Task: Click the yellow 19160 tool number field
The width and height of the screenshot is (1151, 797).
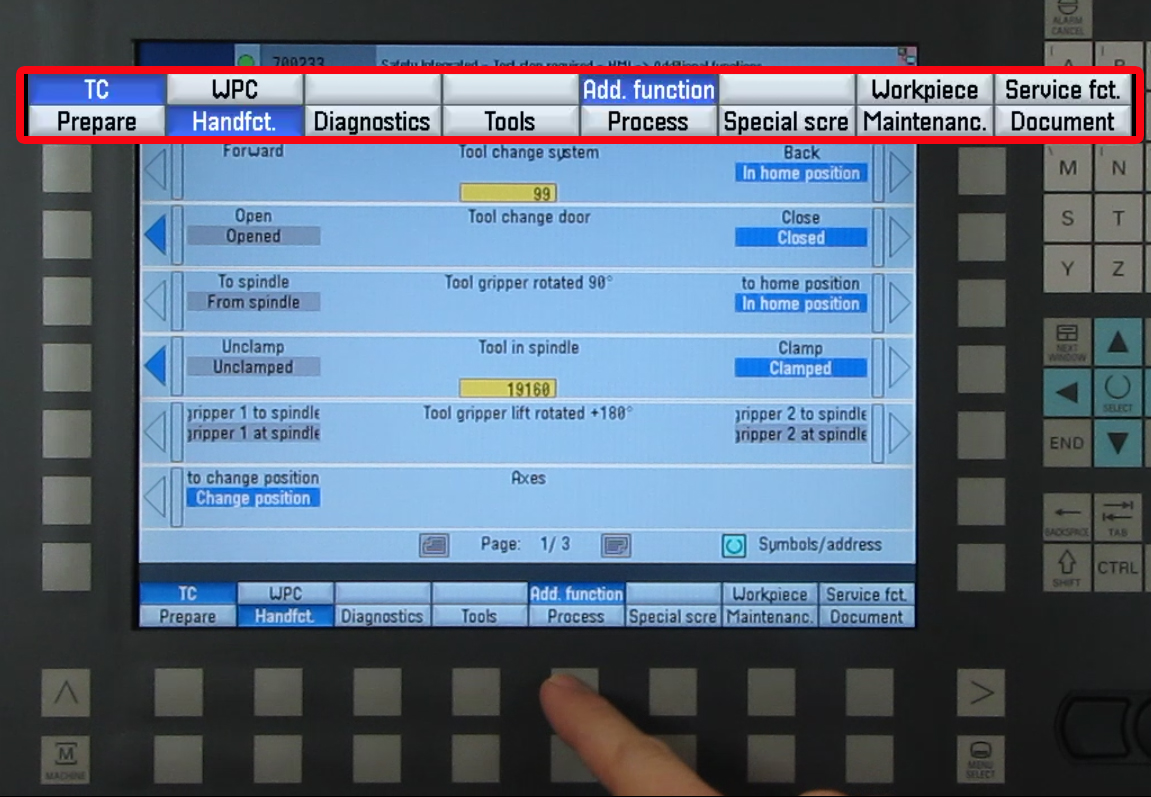Action: 507,388
